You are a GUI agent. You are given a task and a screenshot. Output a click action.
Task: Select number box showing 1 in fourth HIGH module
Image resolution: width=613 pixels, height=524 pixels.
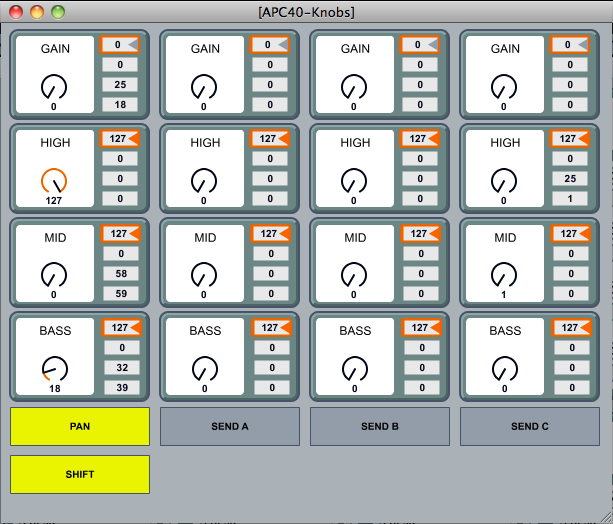point(570,199)
